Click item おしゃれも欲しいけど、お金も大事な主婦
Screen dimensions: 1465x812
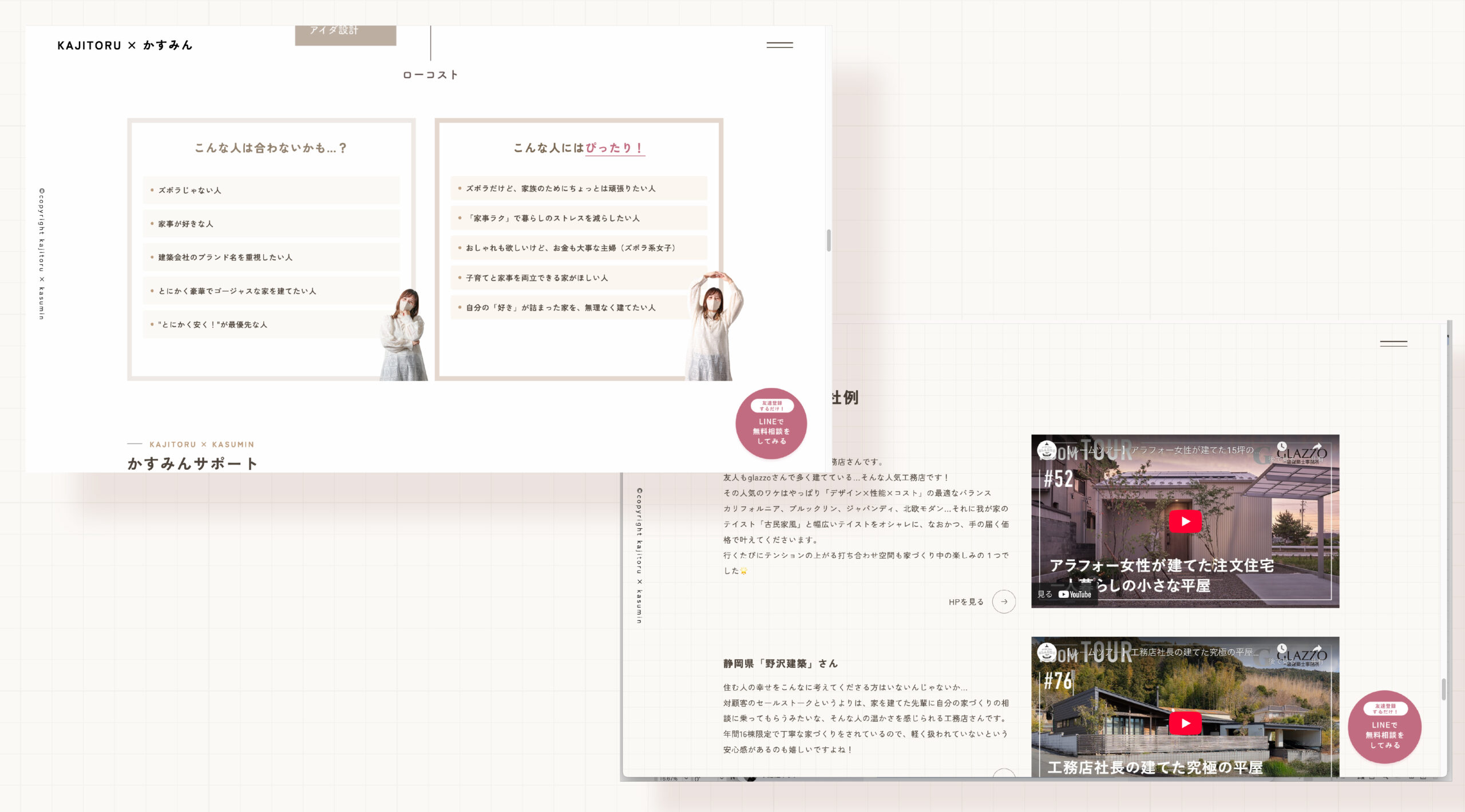[579, 248]
